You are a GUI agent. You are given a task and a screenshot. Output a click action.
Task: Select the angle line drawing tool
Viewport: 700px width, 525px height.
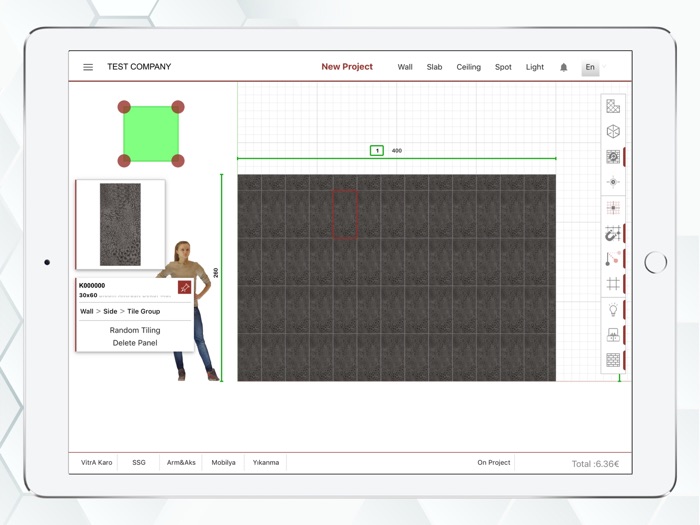[613, 259]
